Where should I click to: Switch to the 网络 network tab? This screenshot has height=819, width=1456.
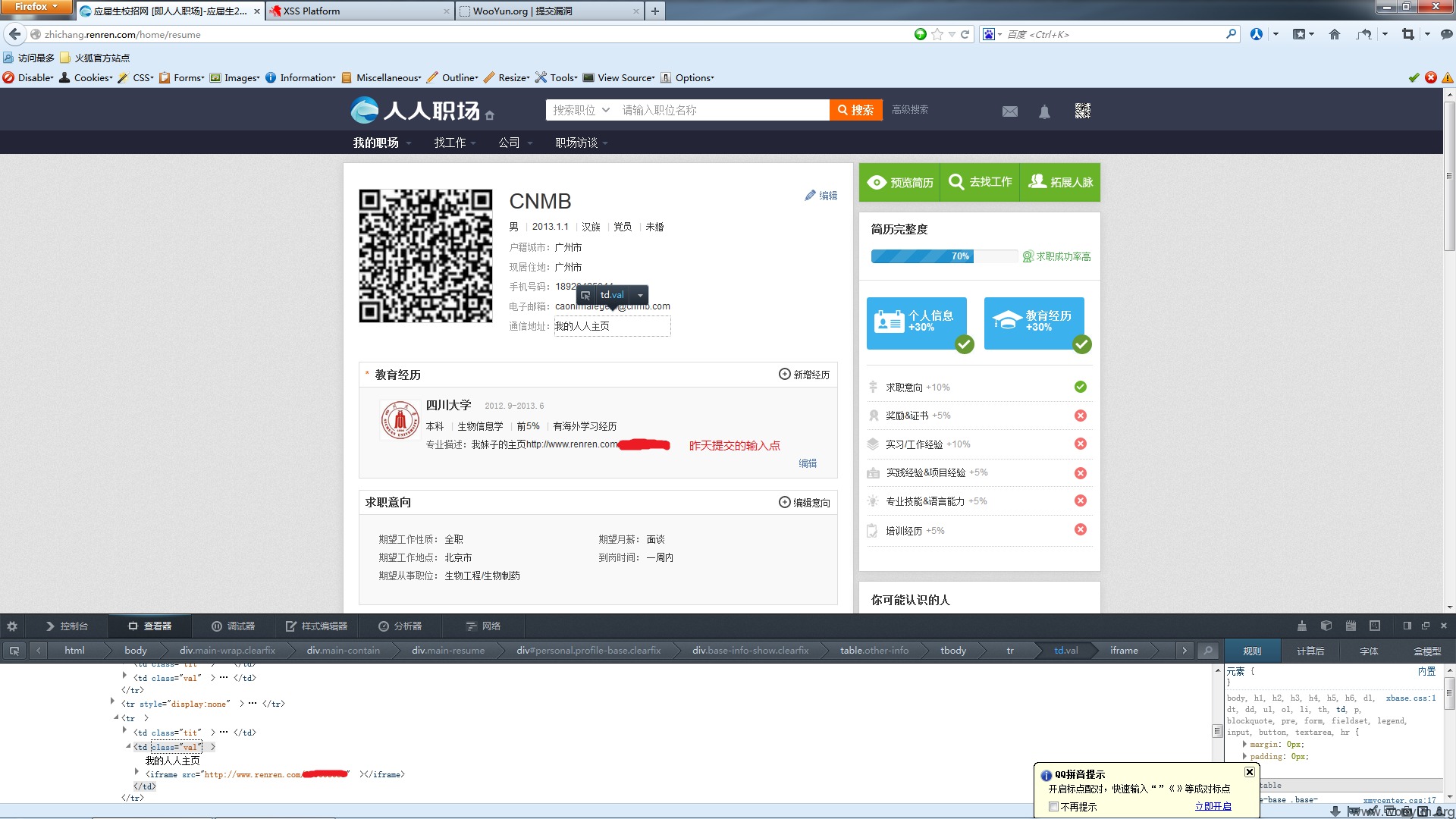coord(483,626)
